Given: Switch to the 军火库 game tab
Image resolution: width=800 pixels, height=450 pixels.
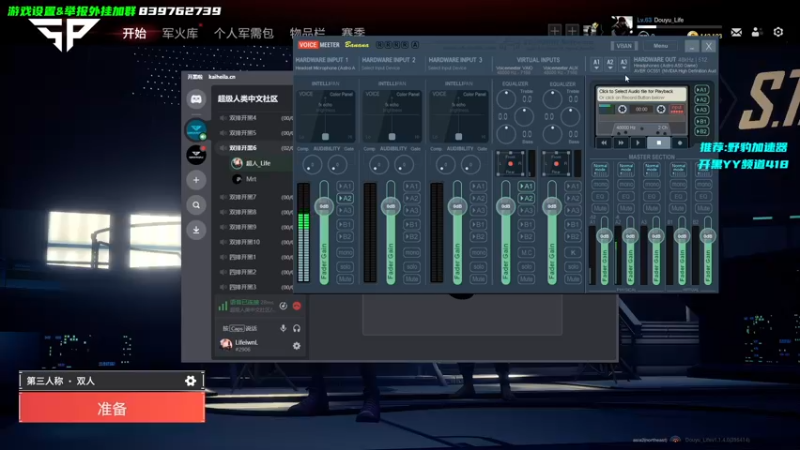Looking at the screenshot, I should pos(180,34).
